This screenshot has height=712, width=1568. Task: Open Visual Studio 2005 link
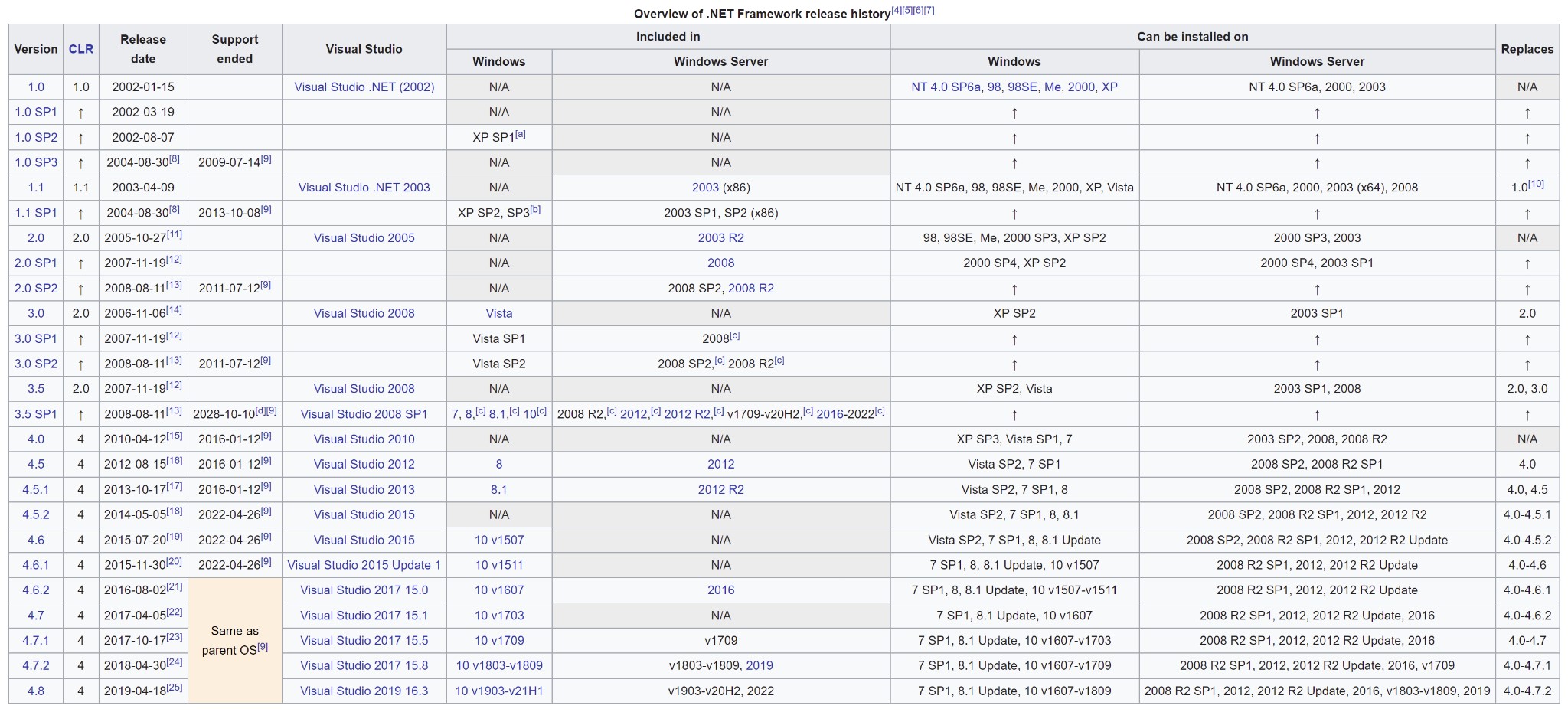[364, 238]
